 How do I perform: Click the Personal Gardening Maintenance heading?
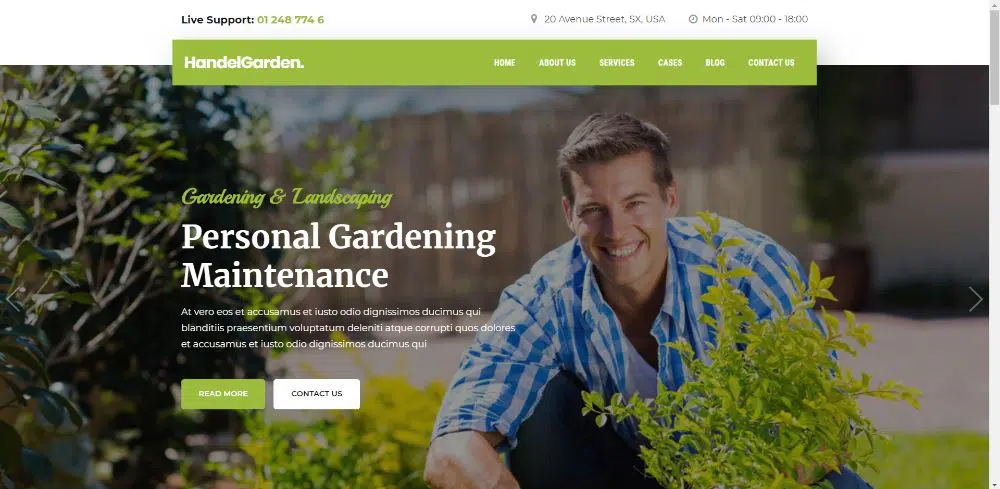pos(339,256)
